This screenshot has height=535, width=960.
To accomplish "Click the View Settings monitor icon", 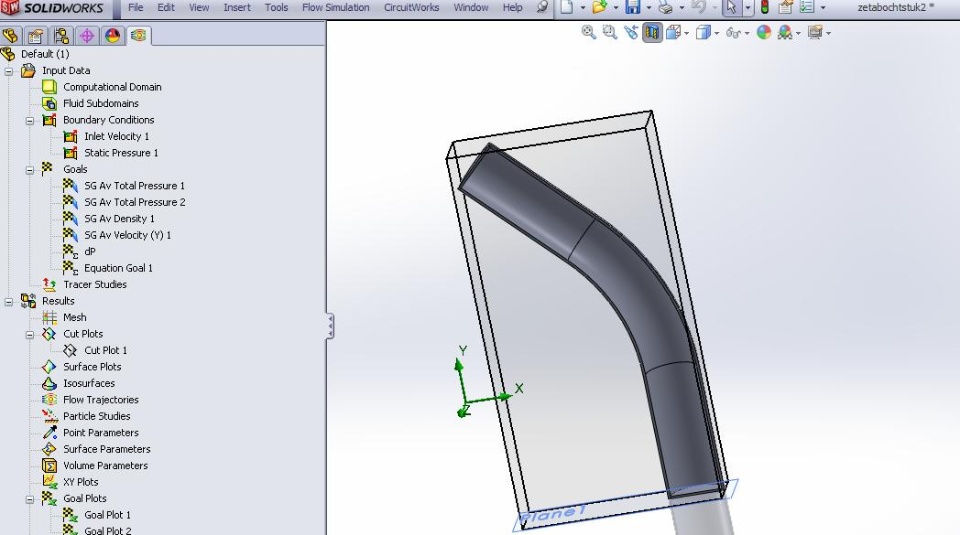I will (814, 32).
